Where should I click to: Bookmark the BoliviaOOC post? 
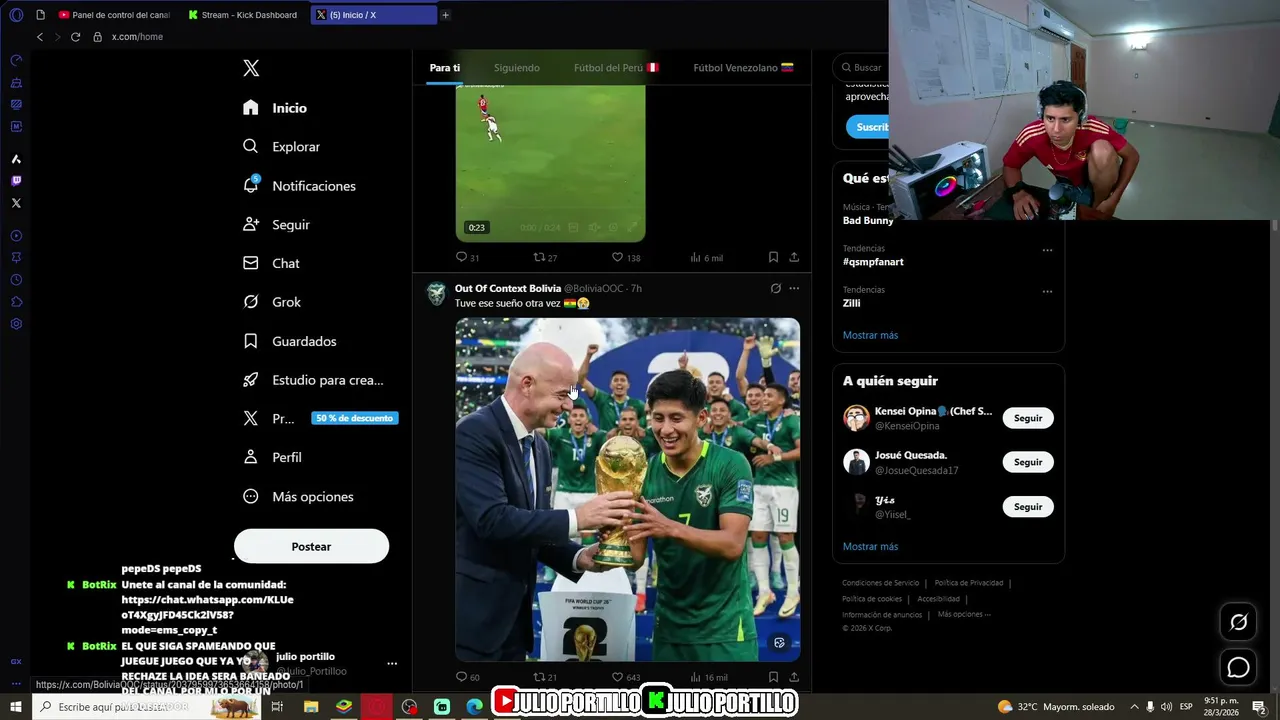tap(773, 677)
